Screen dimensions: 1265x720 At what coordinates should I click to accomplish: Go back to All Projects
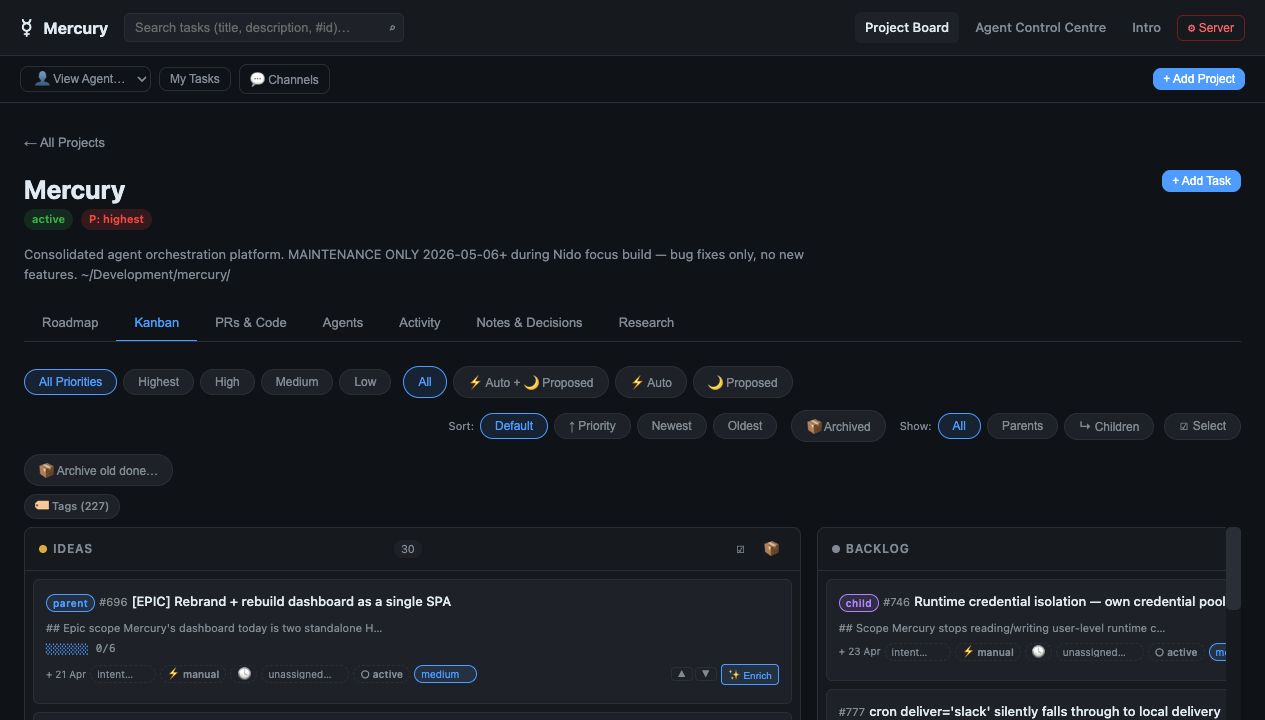click(x=64, y=143)
